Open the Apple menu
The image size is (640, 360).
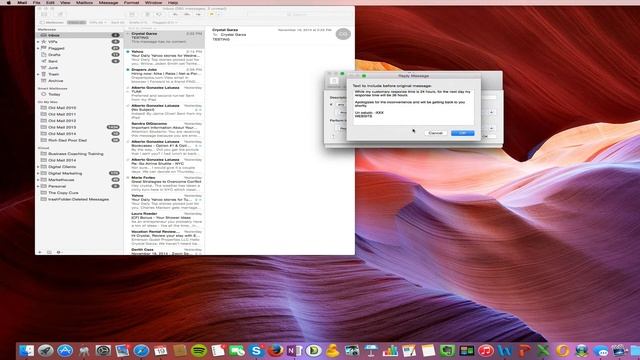coord(9,2)
